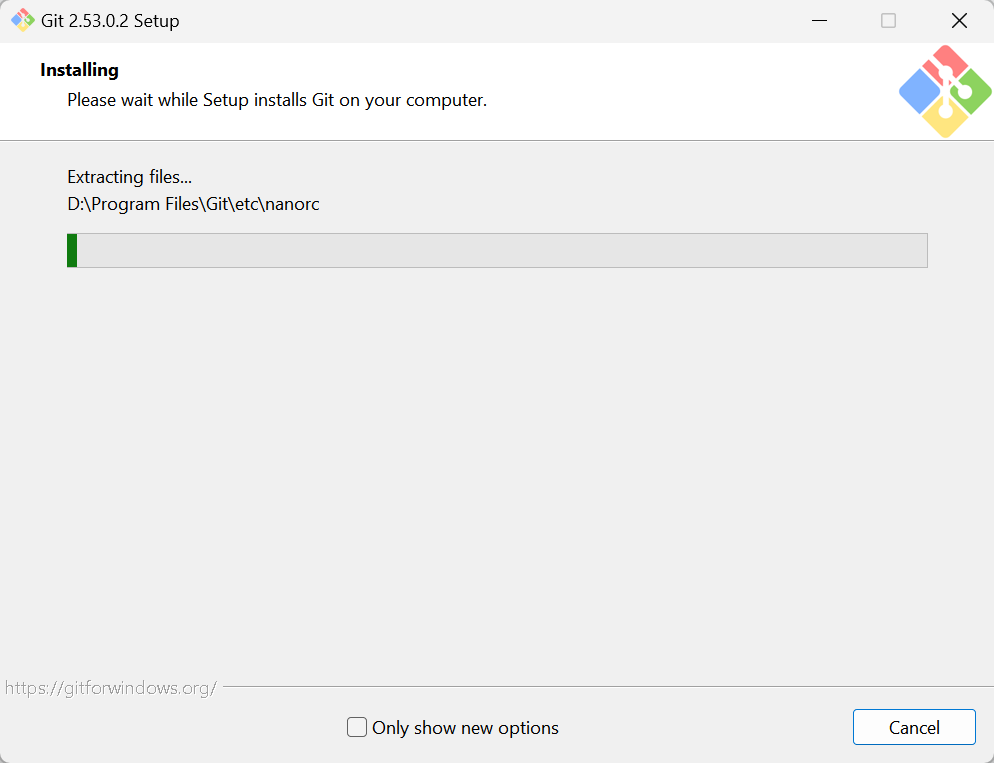
Task: Click the nanorc file path text
Action: (193, 204)
